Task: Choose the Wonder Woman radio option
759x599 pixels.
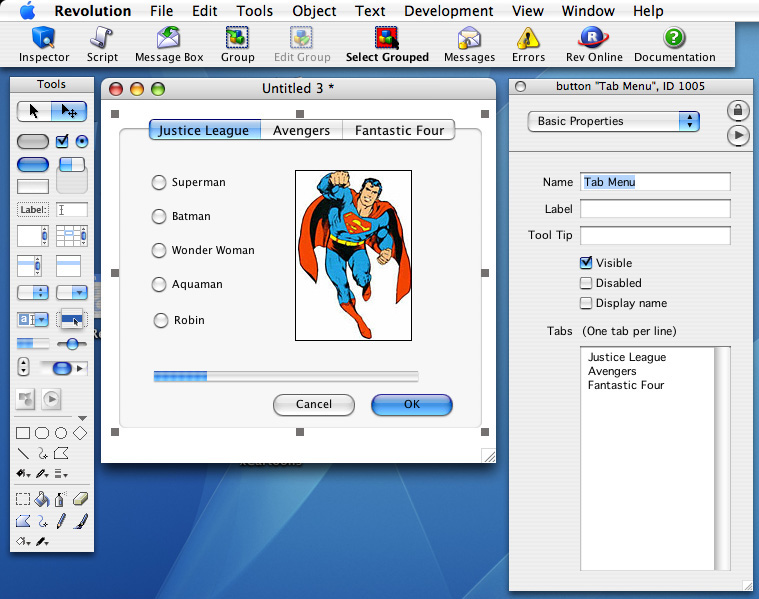Action: [x=159, y=250]
